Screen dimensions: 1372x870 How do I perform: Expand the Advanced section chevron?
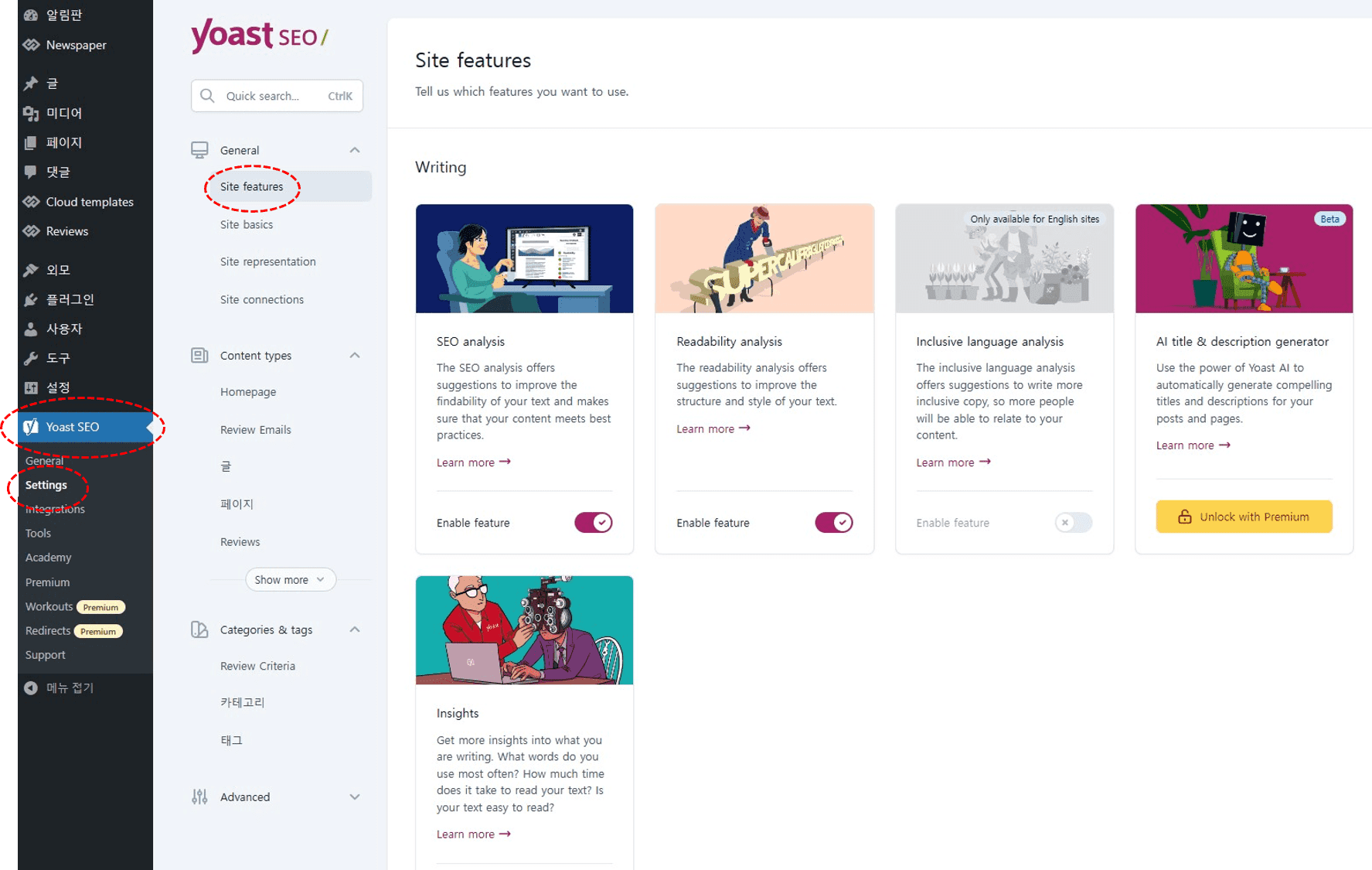[355, 797]
